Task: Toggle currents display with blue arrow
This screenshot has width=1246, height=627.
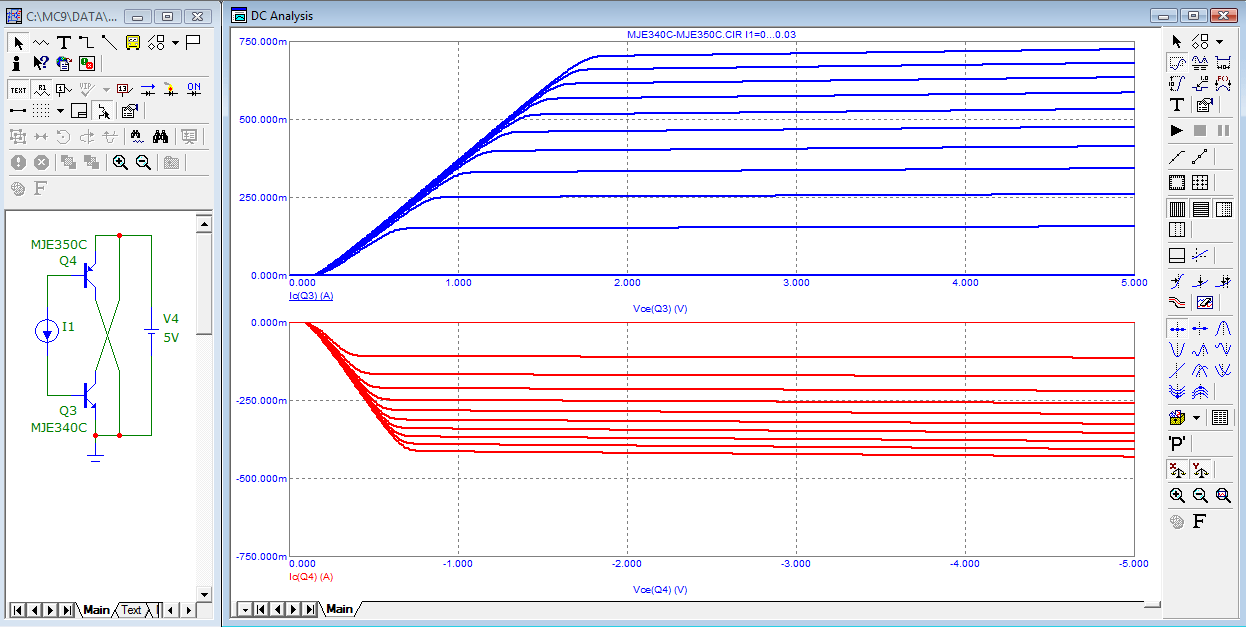Action: 148,90
